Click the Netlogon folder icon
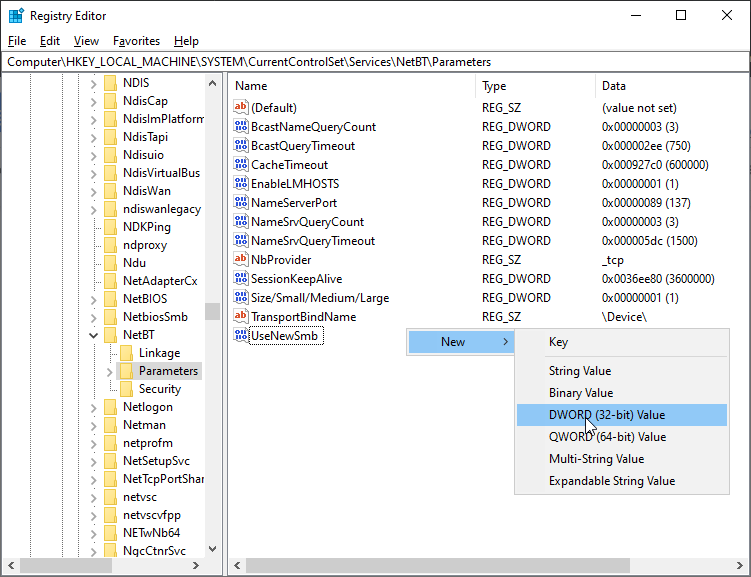 pos(111,407)
